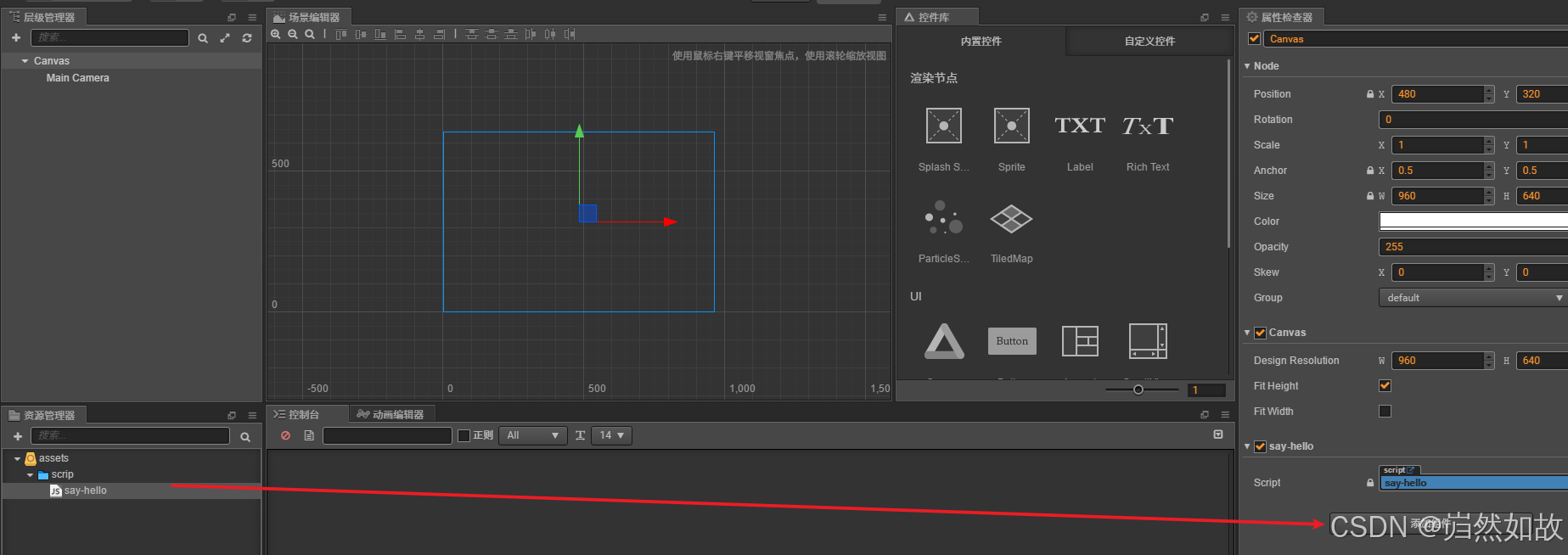Collapse the scrip folder arrow
Screen dimensions: 1568x555
pos(31,475)
